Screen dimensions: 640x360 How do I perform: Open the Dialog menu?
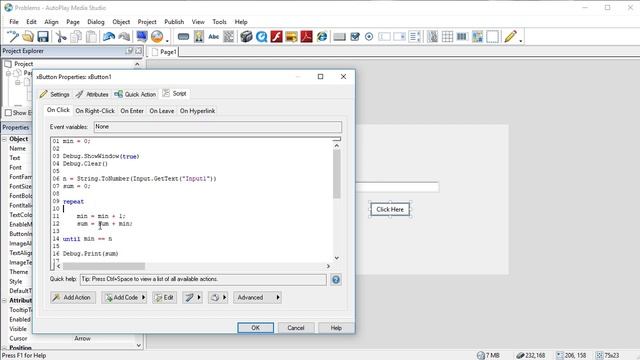click(96, 22)
